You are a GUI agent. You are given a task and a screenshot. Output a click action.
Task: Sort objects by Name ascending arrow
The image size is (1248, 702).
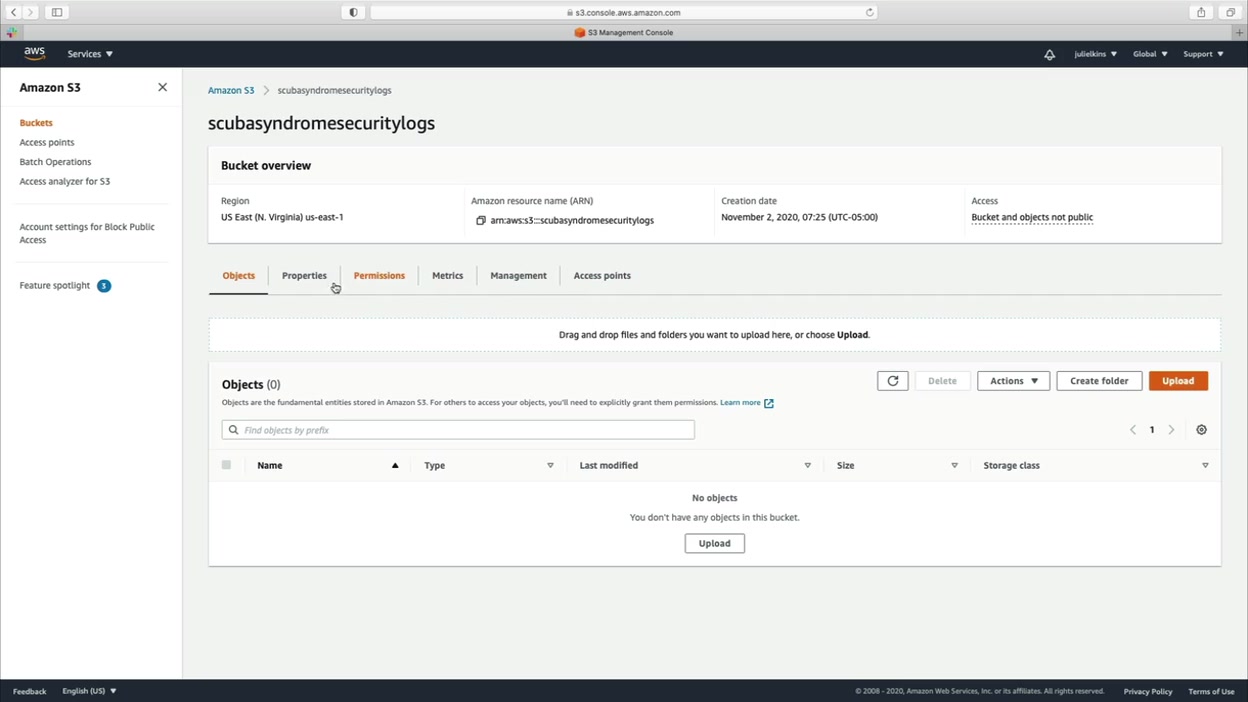coord(395,466)
